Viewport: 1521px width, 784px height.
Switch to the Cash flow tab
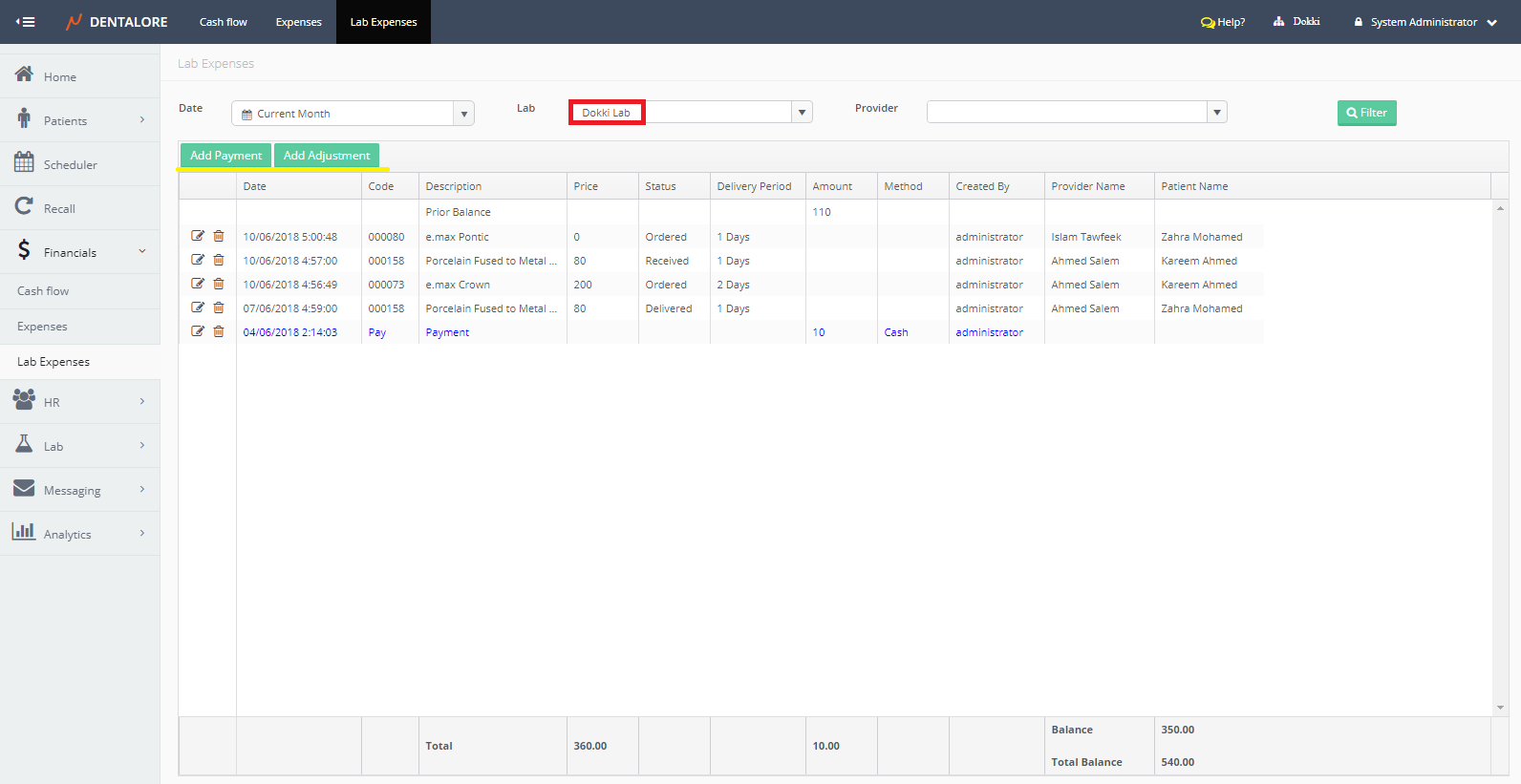pos(223,22)
